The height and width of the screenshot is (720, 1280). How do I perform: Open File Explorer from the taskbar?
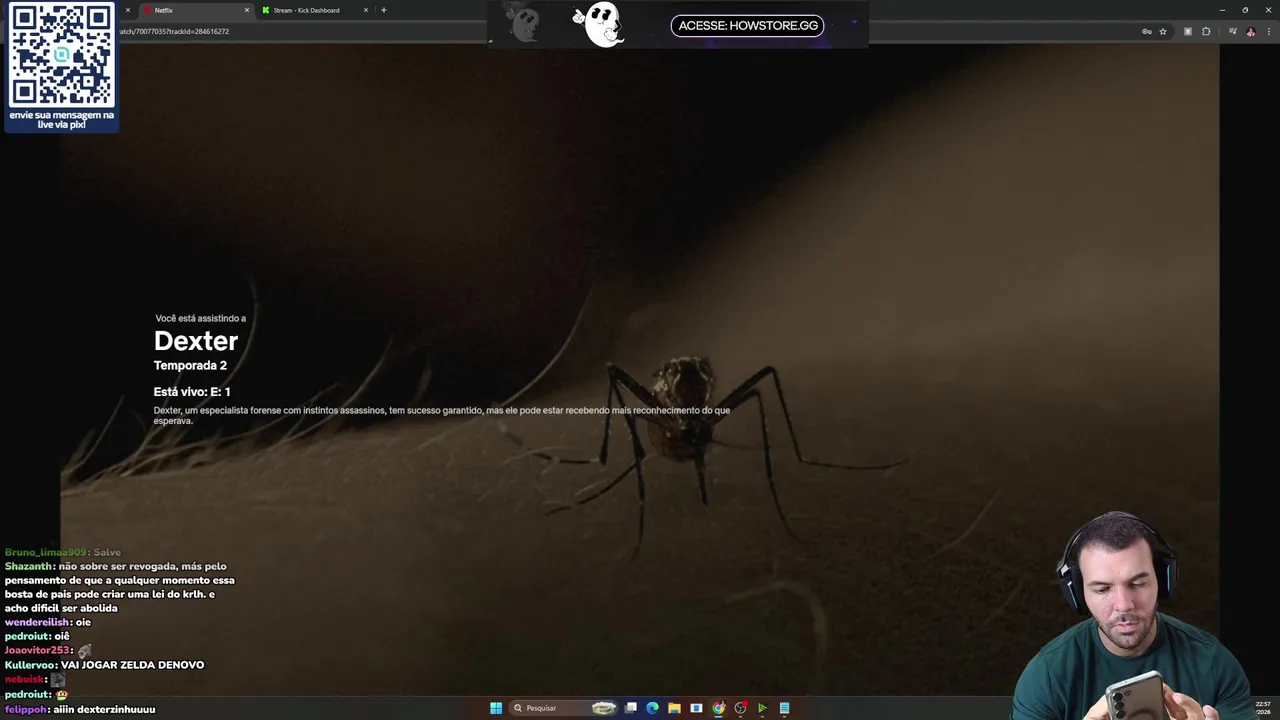(675, 708)
